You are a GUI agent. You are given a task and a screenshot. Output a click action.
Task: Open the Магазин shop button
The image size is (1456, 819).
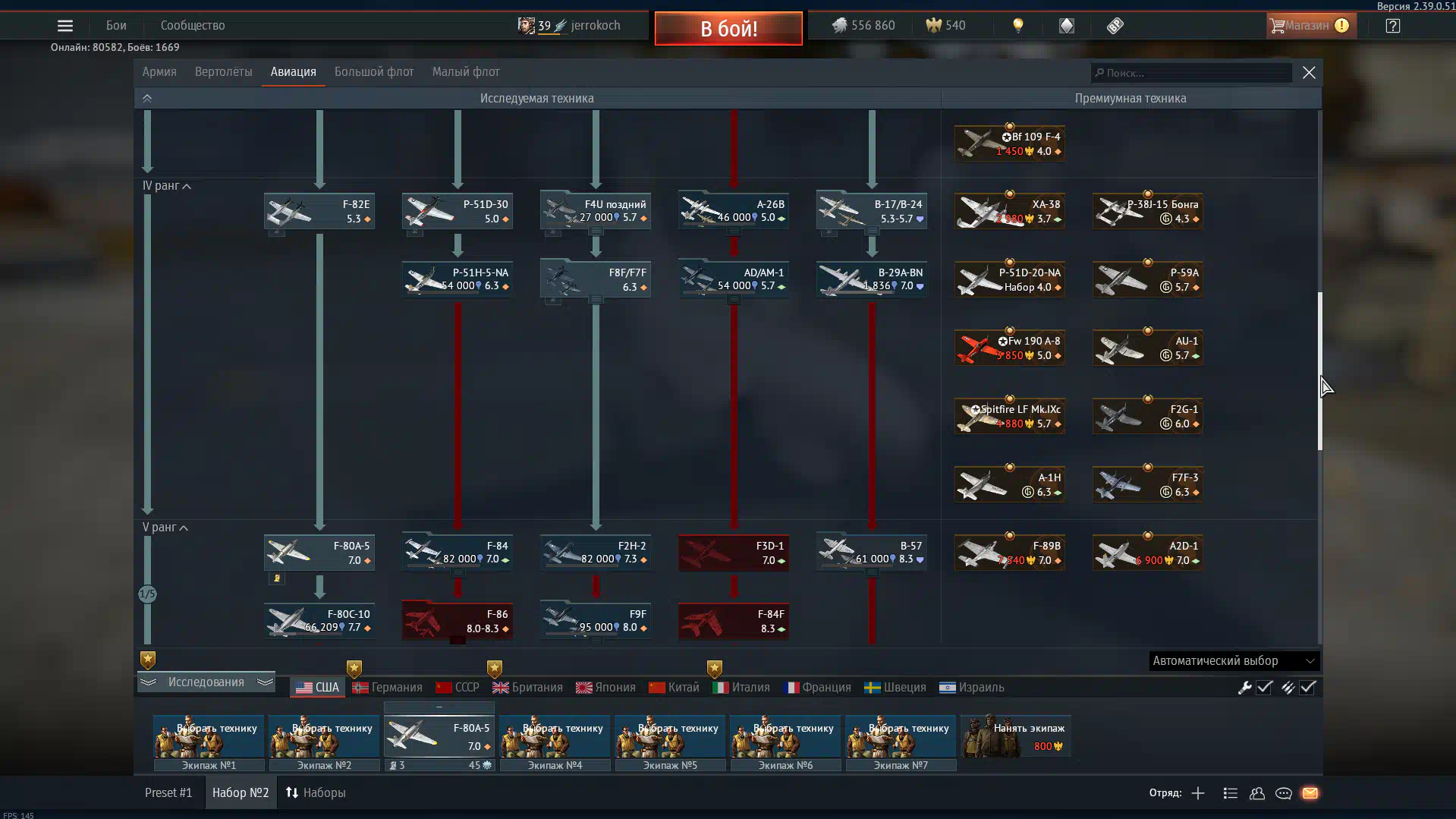[x=1310, y=26]
